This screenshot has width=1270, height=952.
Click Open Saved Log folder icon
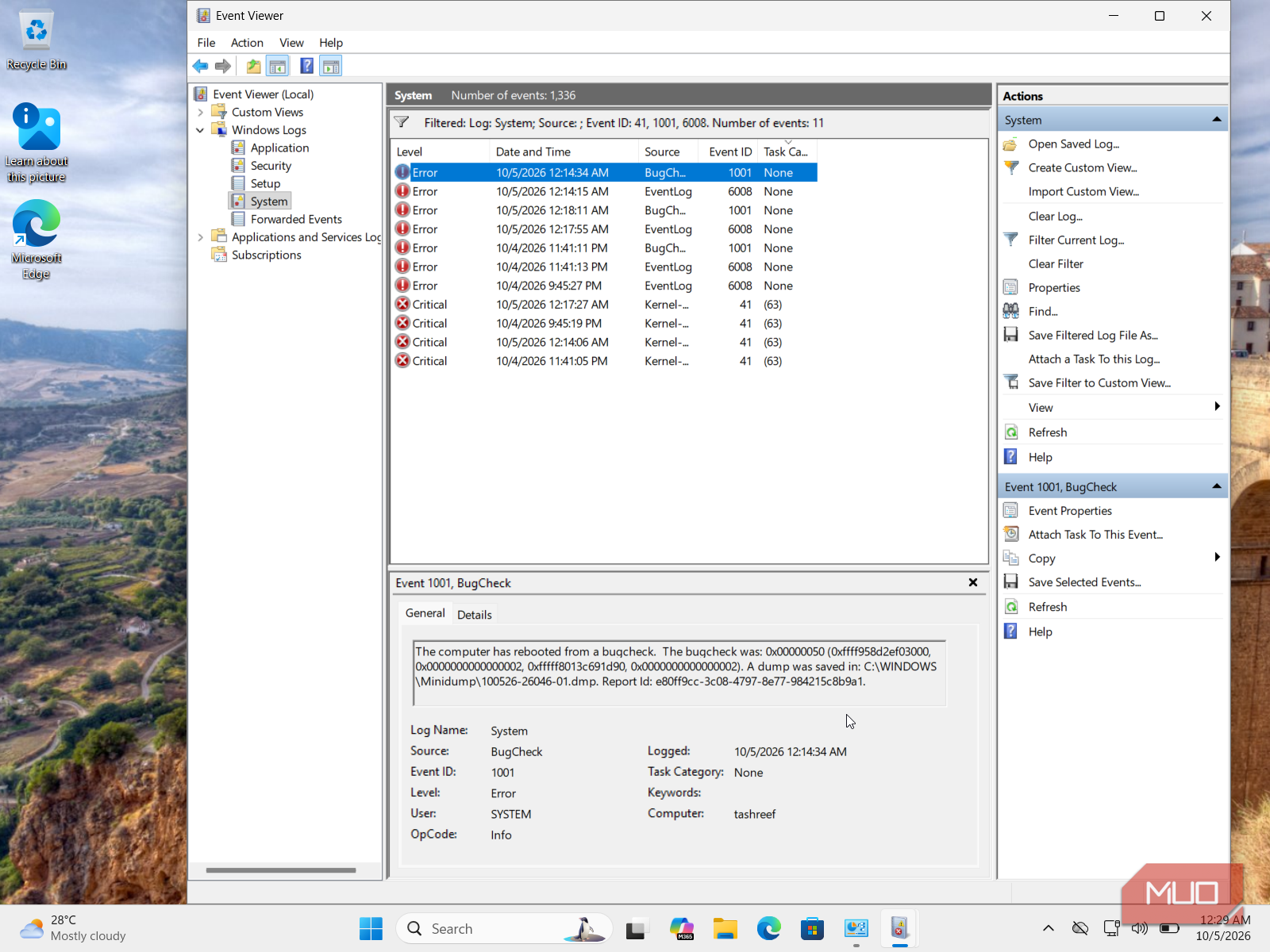click(x=1010, y=144)
